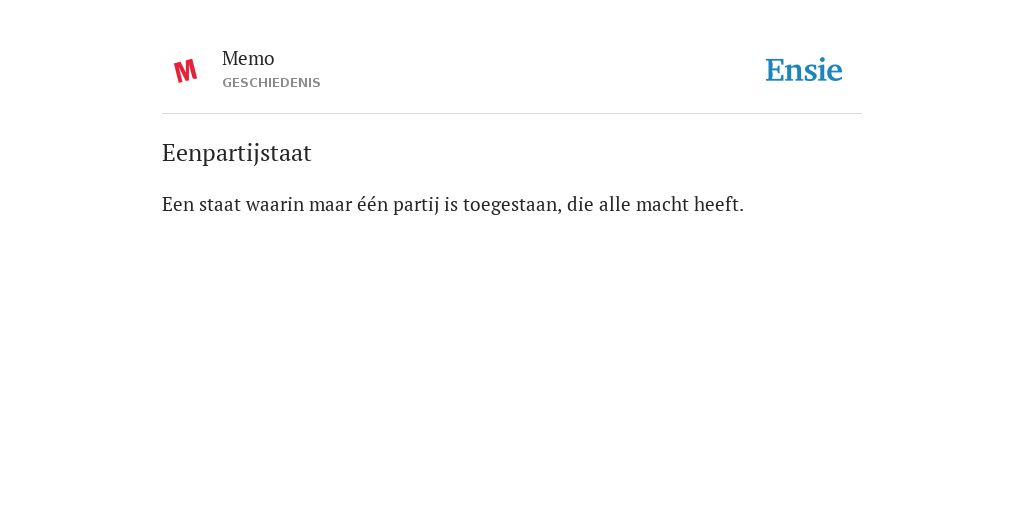Image resolution: width=1024 pixels, height=512 pixels.
Task: Click the empty area below the definition
Action: click(x=512, y=359)
